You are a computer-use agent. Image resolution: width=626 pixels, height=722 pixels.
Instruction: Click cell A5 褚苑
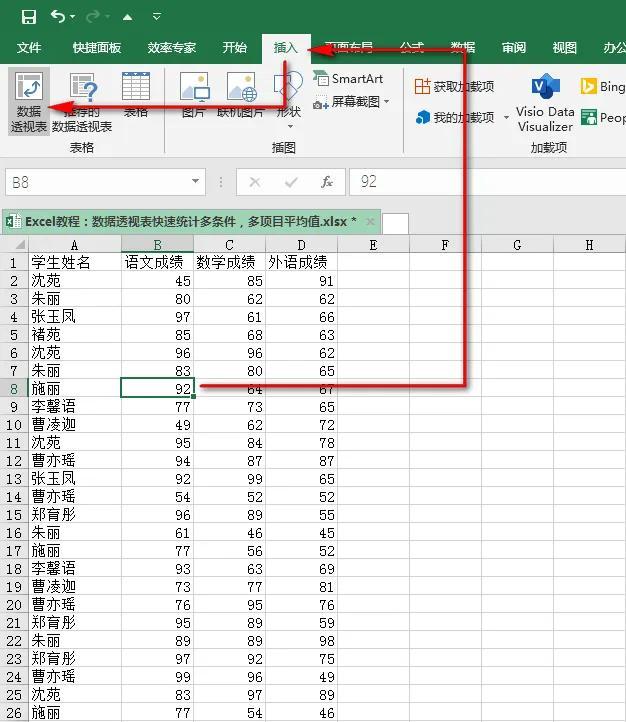75,335
